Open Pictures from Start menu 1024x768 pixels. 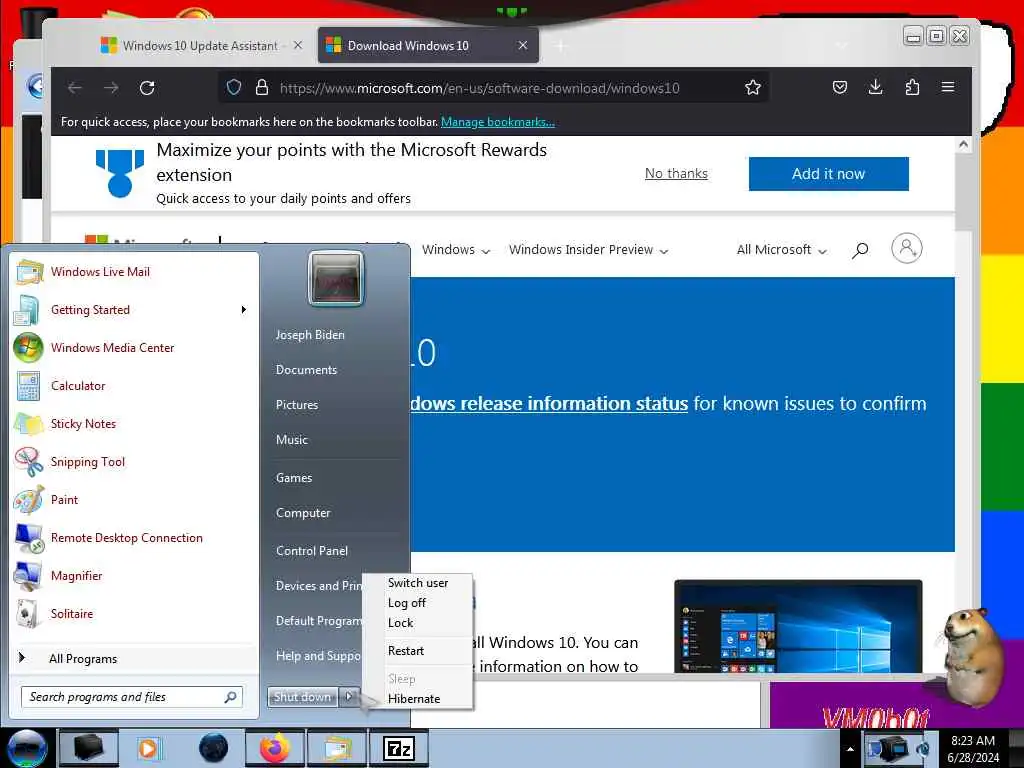[296, 404]
